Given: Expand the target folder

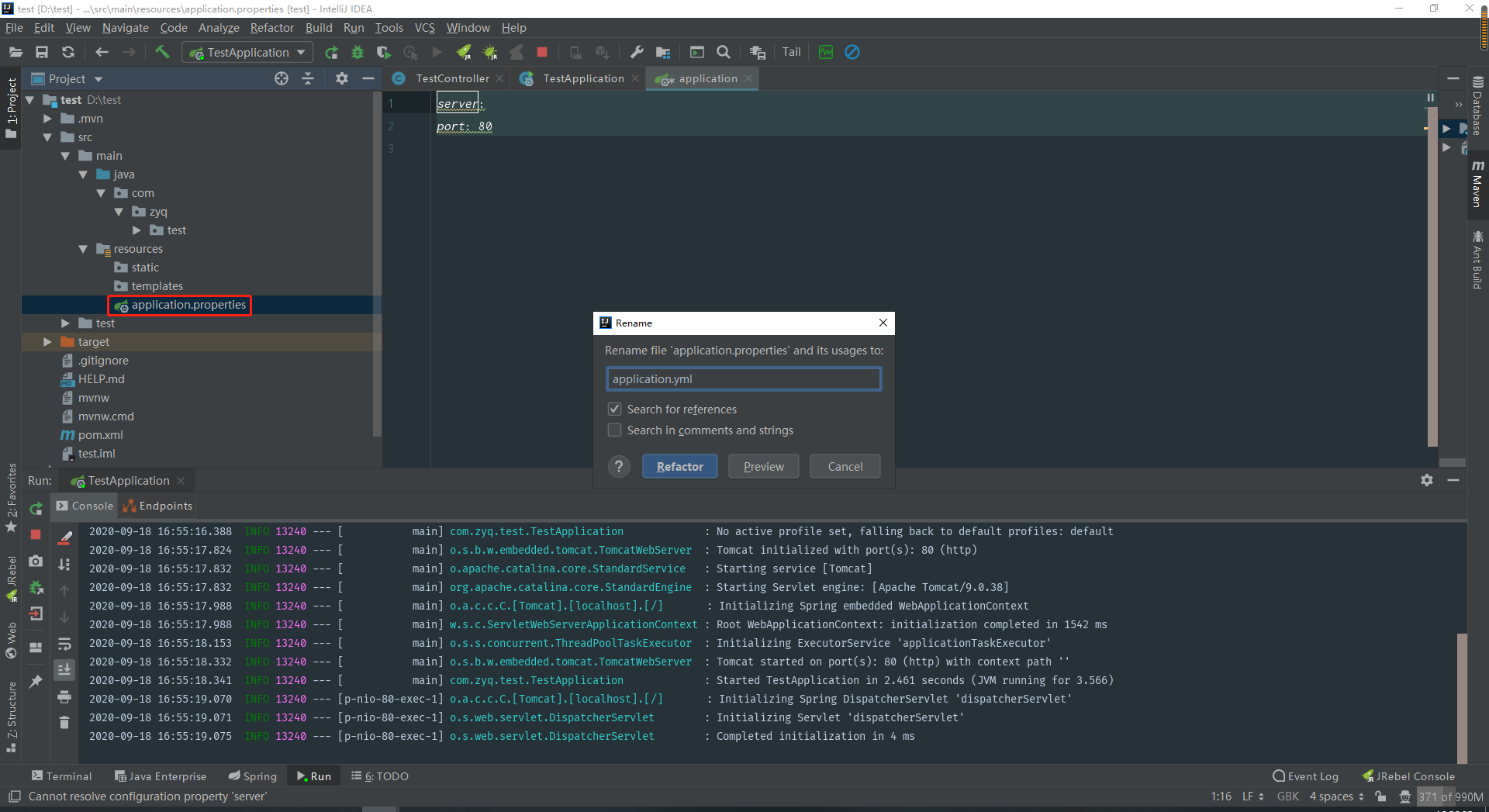Looking at the screenshot, I should [47, 342].
